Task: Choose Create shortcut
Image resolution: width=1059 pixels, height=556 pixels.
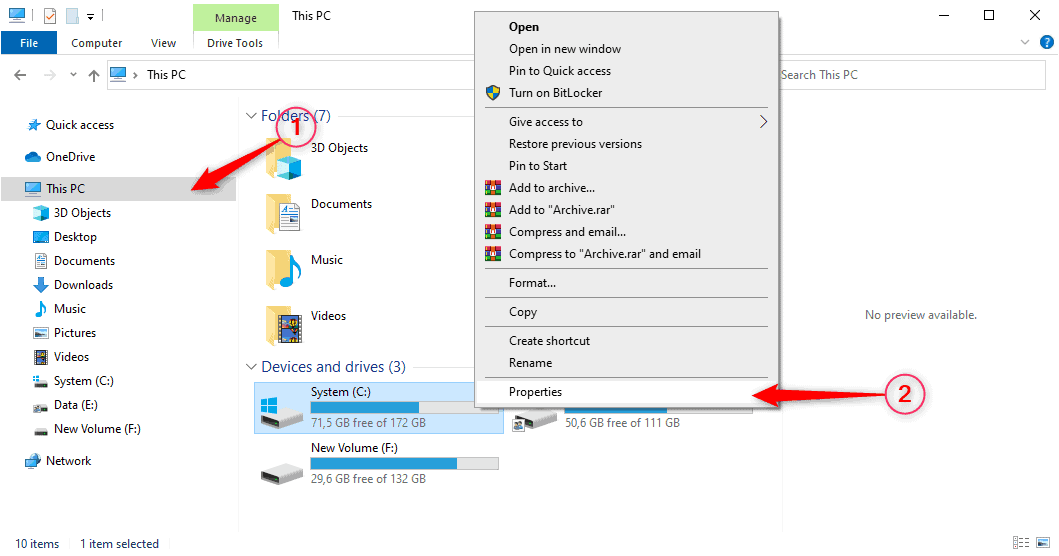Action: point(550,341)
